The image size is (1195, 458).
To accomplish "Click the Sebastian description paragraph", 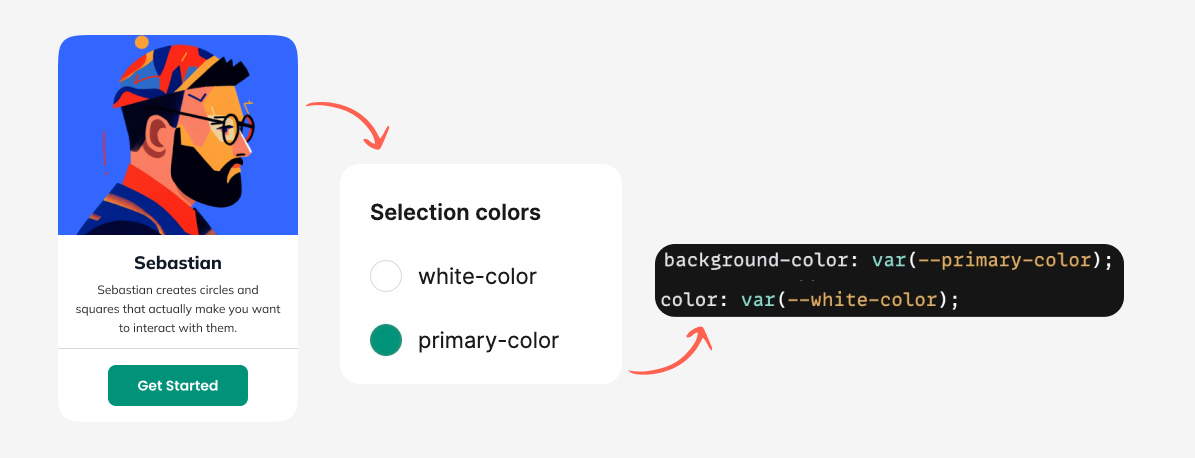I will click(x=178, y=308).
